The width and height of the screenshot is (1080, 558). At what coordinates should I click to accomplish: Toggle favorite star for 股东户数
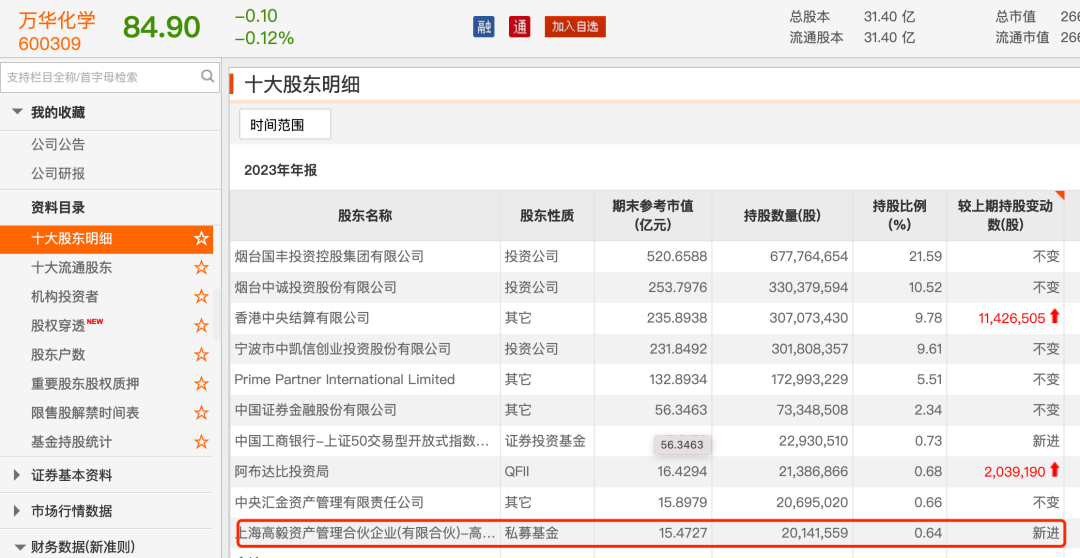click(201, 355)
